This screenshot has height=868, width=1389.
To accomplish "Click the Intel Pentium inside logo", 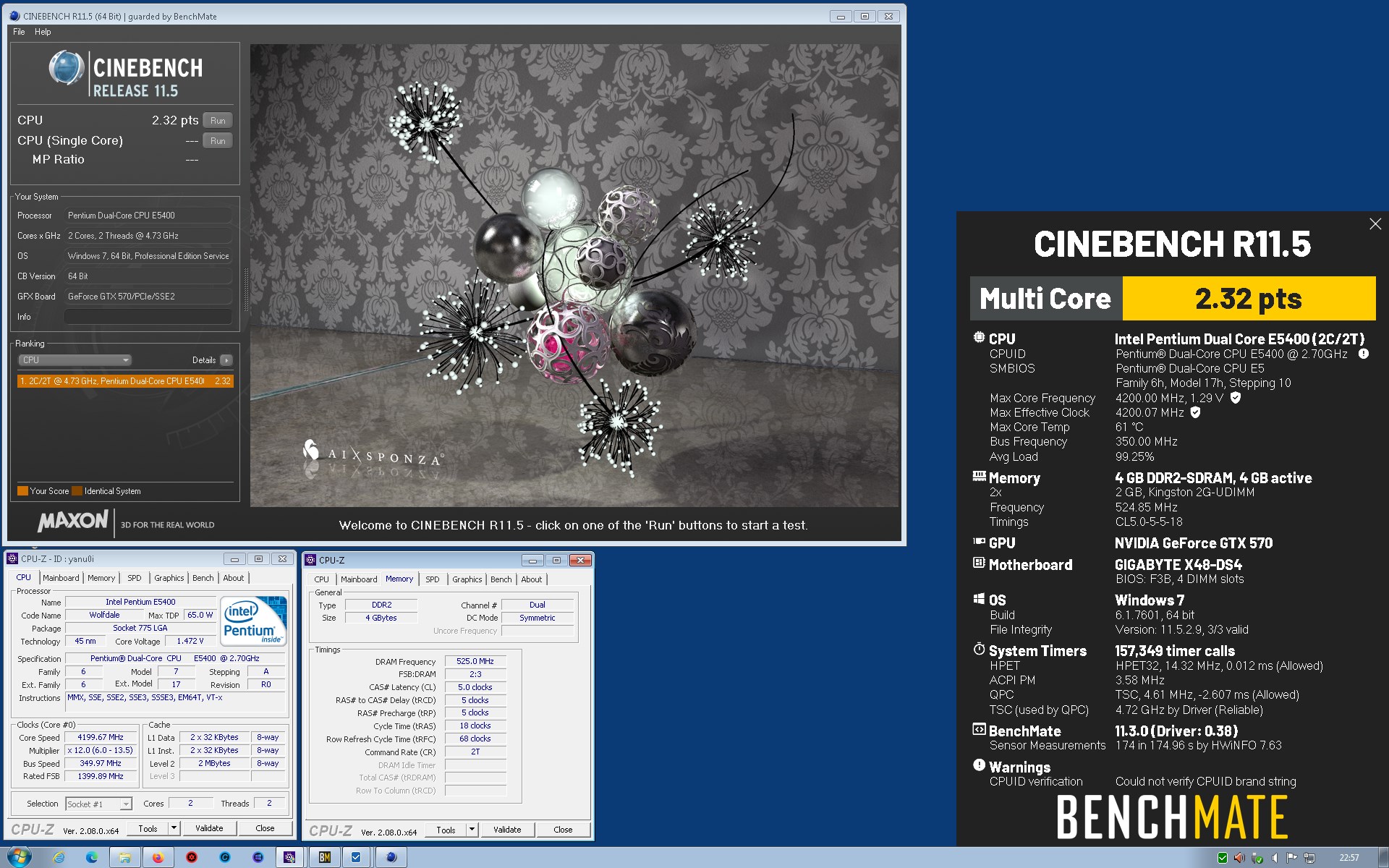I will pos(253,620).
